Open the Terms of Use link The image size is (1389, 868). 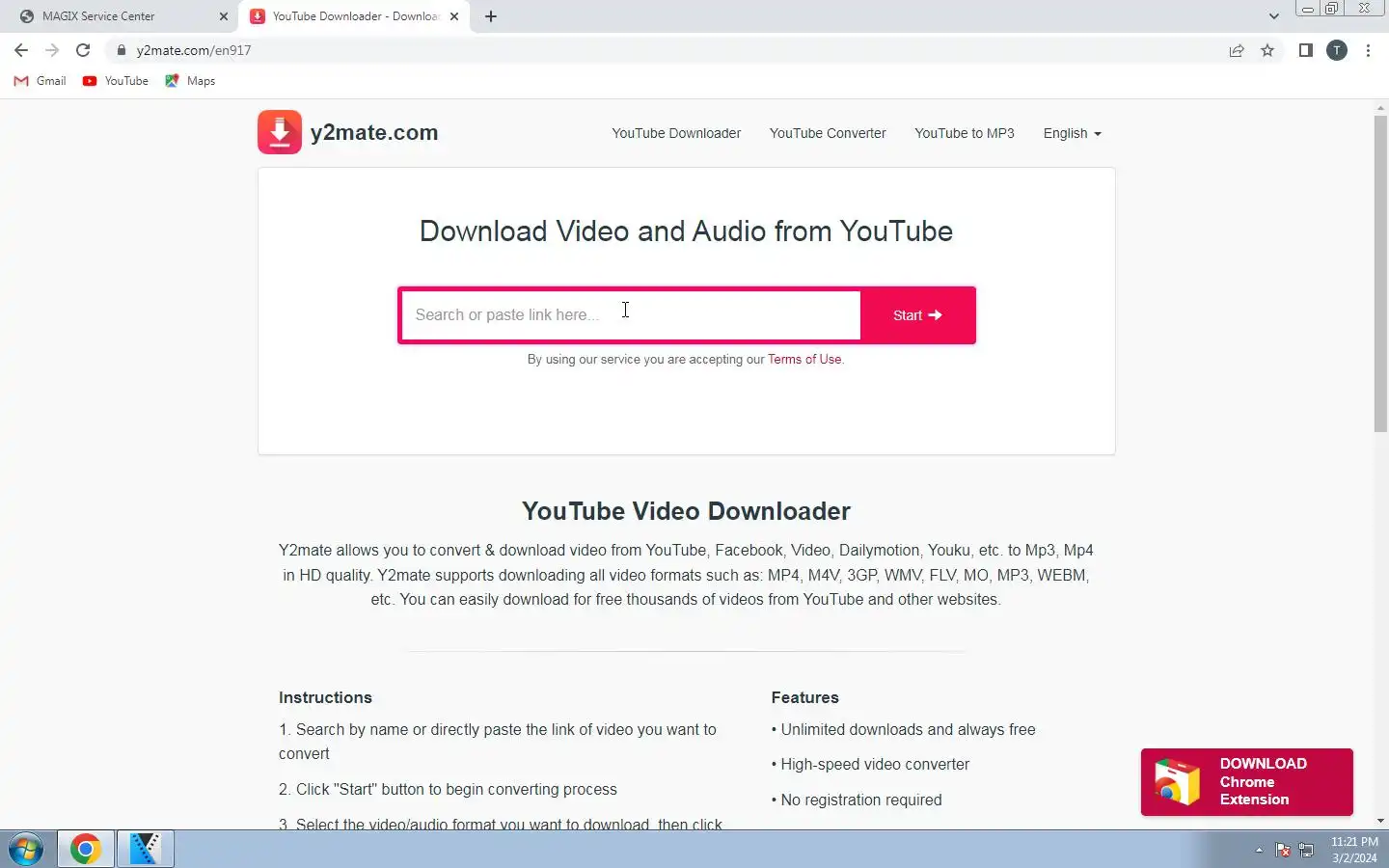tap(804, 359)
